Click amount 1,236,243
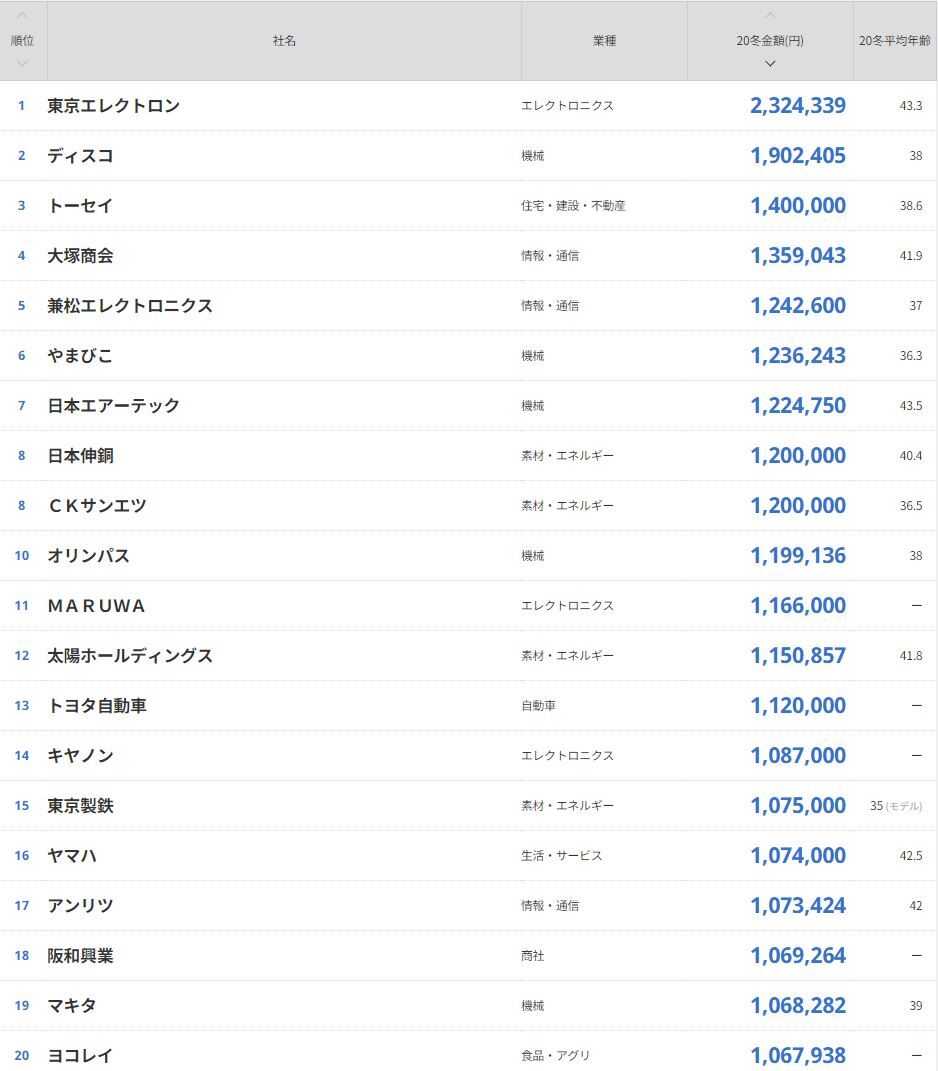The width and height of the screenshot is (938, 1071). 798,355
